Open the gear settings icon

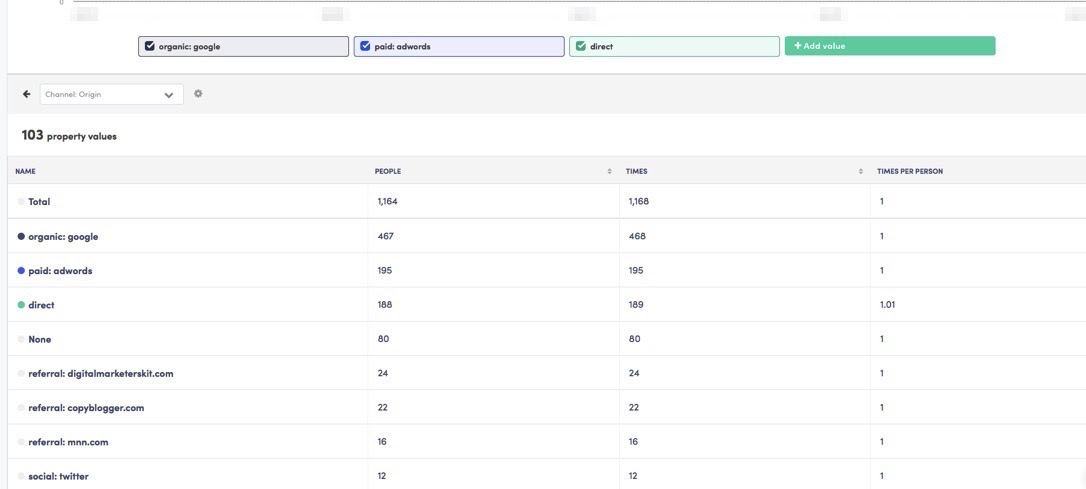pyautogui.click(x=198, y=94)
